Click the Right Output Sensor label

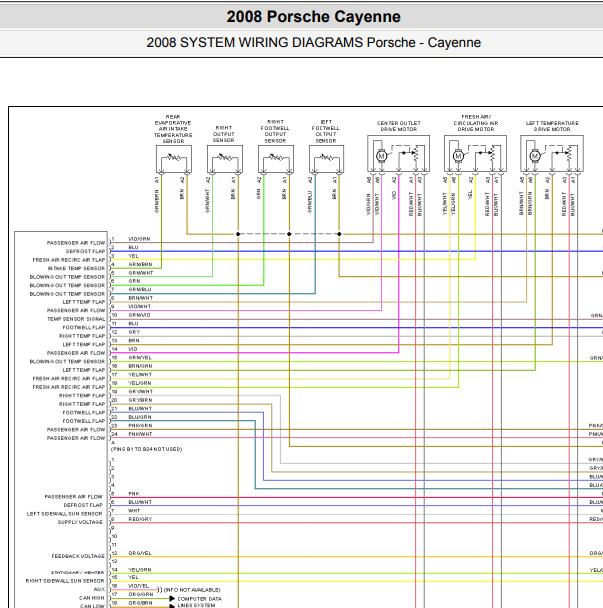(x=224, y=134)
